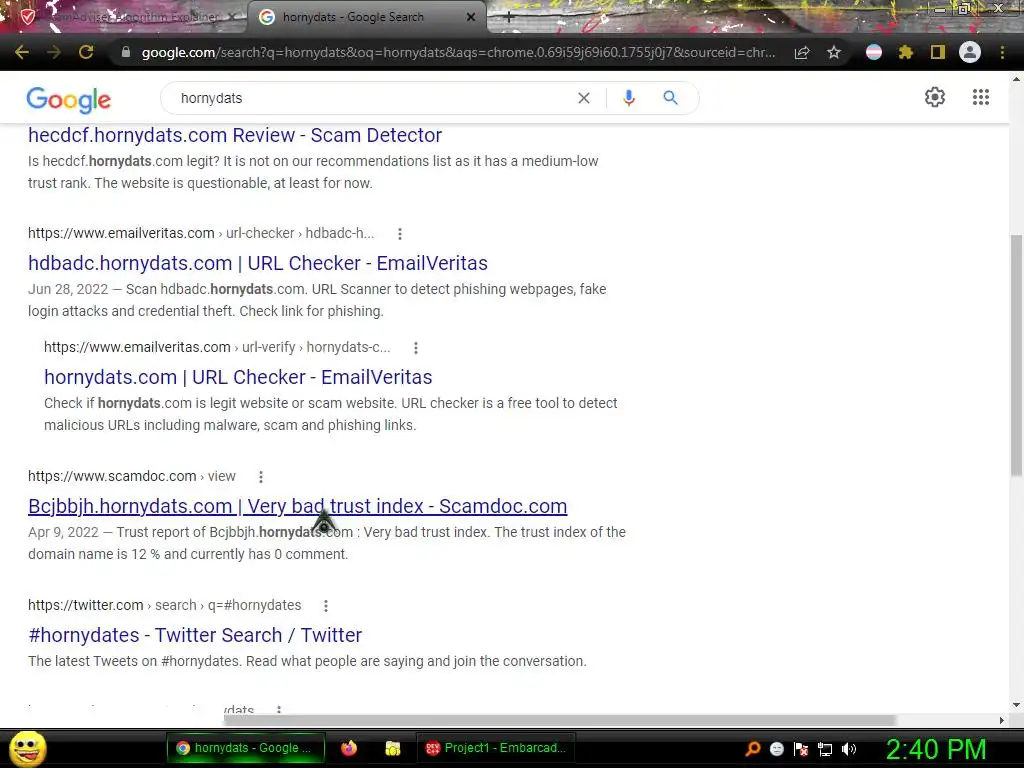Click the https://twitter.com search breadcrumb text

[165, 605]
